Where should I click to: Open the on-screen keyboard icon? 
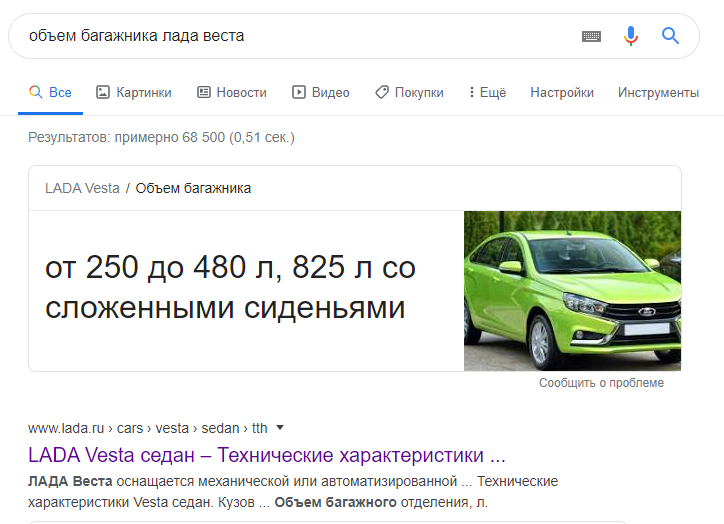coord(591,36)
